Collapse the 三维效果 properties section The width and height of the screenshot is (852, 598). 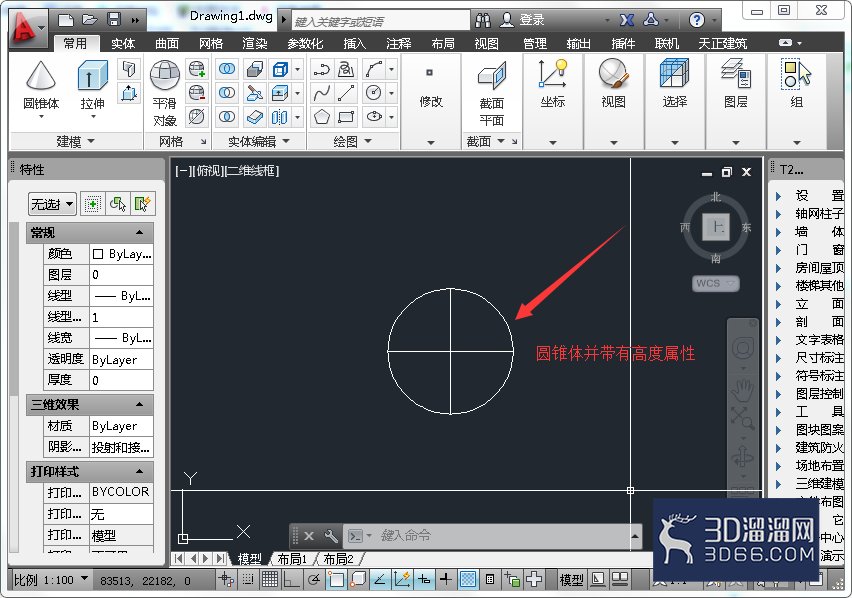click(139, 405)
